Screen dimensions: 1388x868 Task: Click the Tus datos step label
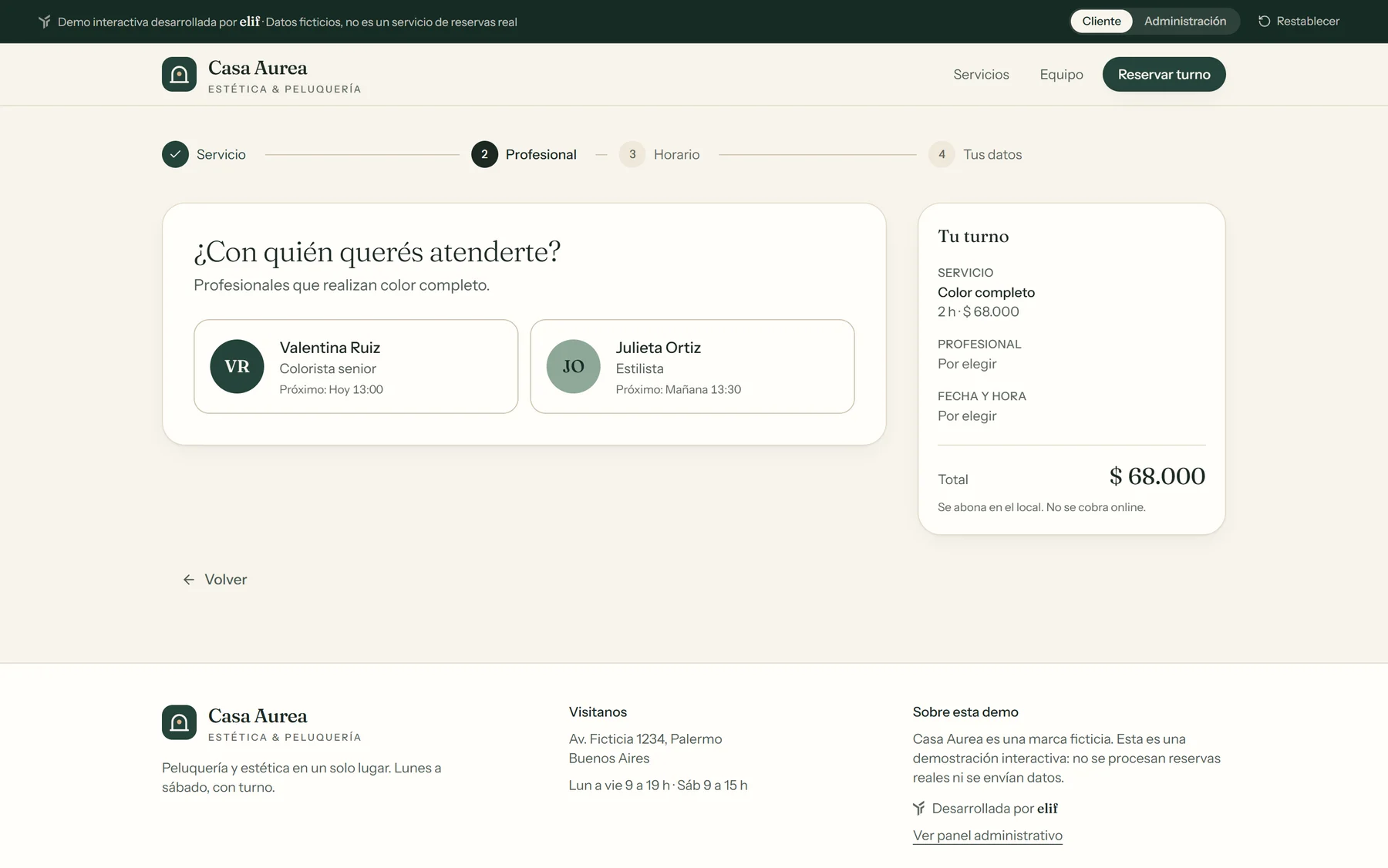pyautogui.click(x=992, y=154)
